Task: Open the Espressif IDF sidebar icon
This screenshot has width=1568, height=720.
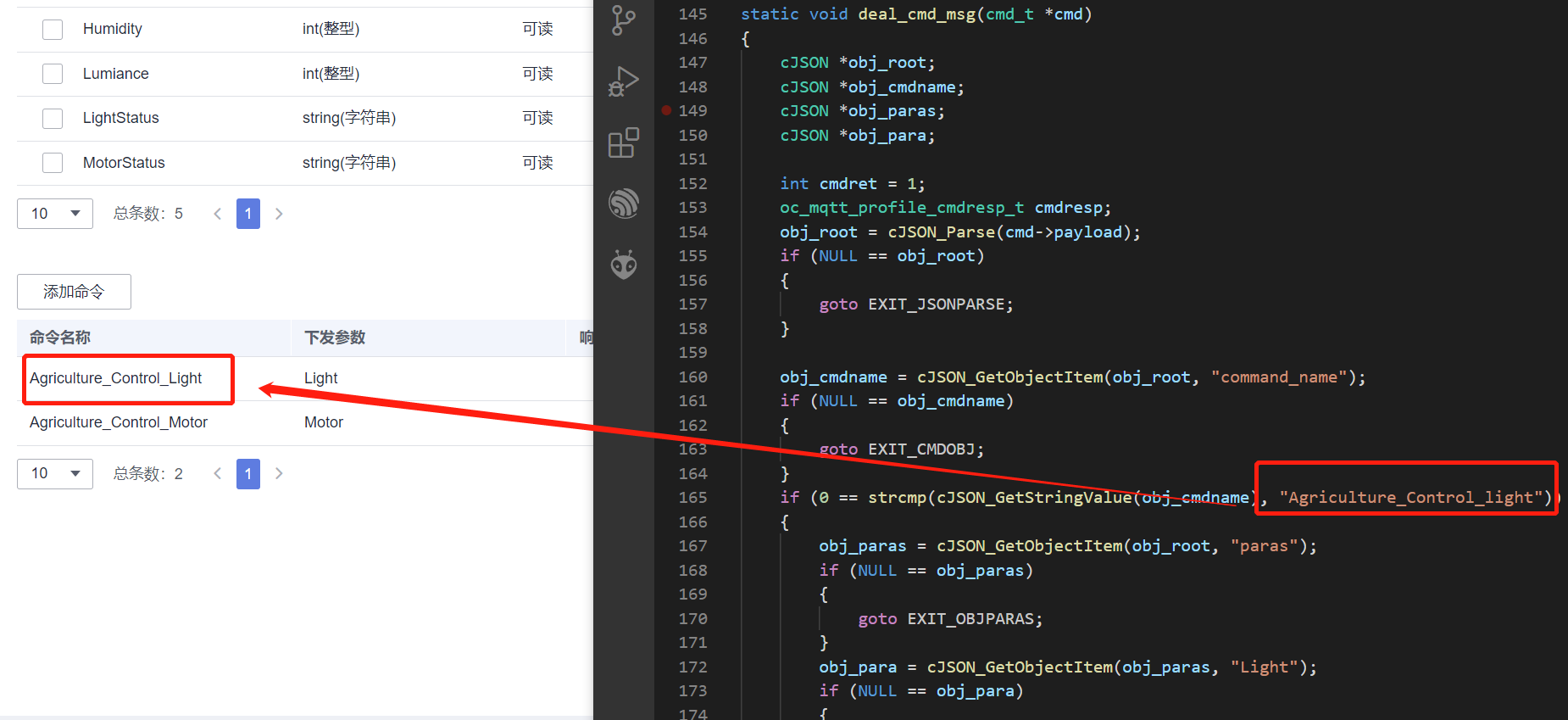Action: click(624, 204)
